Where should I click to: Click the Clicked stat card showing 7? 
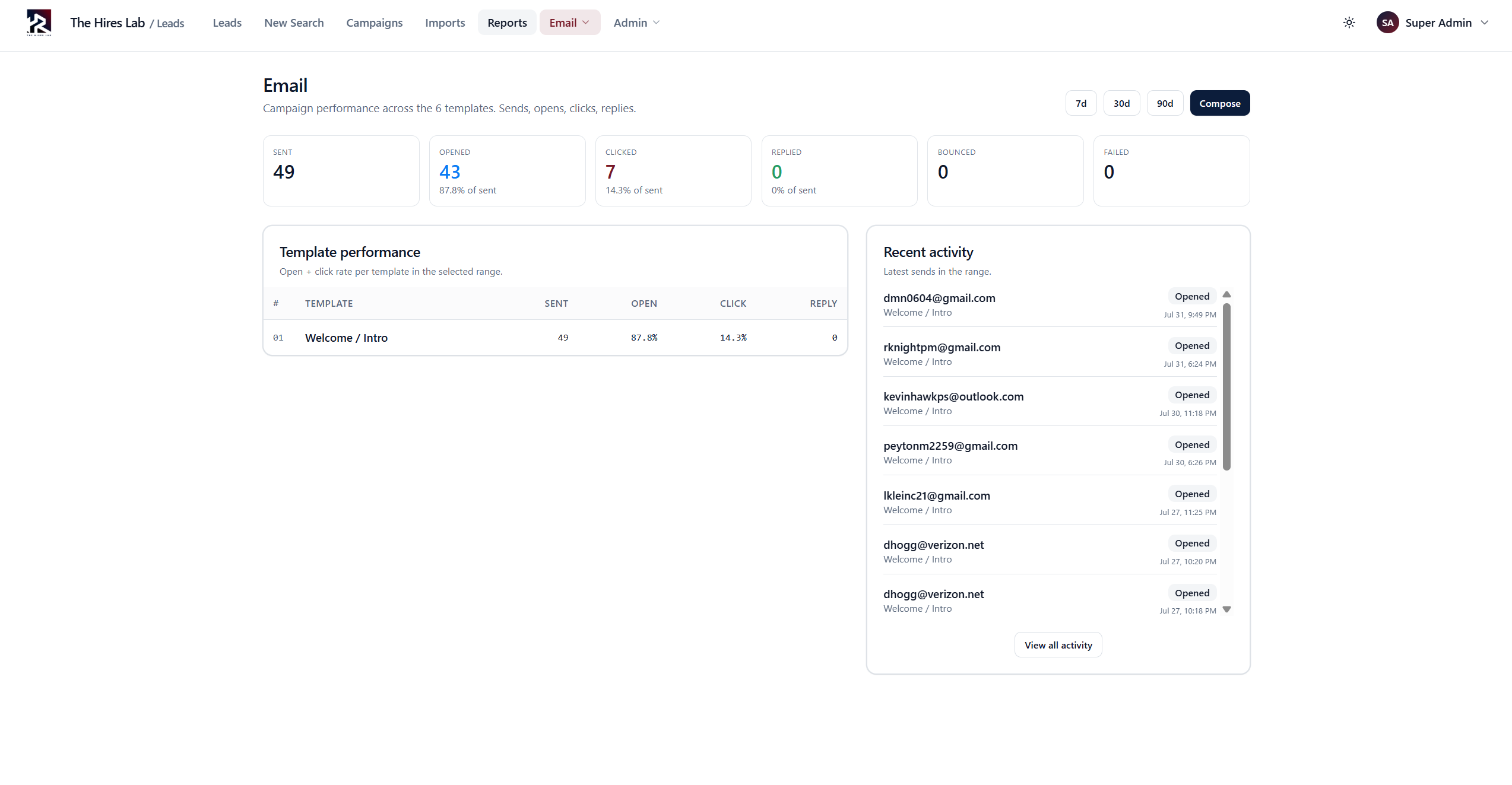(x=673, y=171)
